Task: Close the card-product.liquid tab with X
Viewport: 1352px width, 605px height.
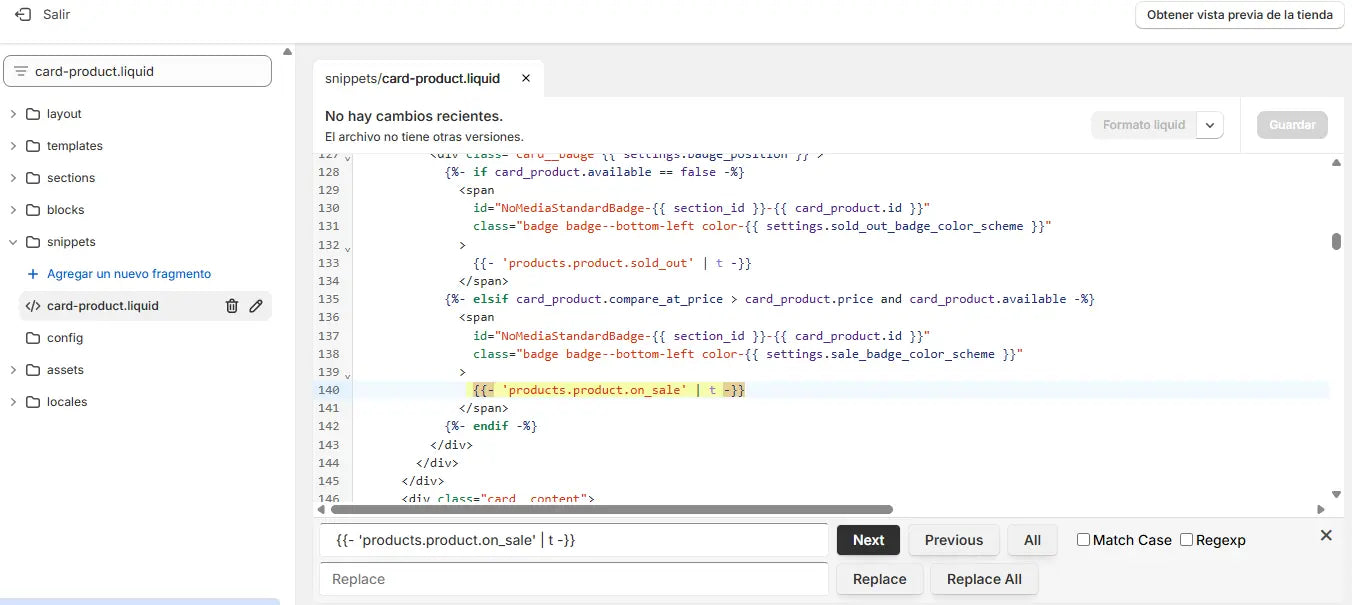Action: 526,78
